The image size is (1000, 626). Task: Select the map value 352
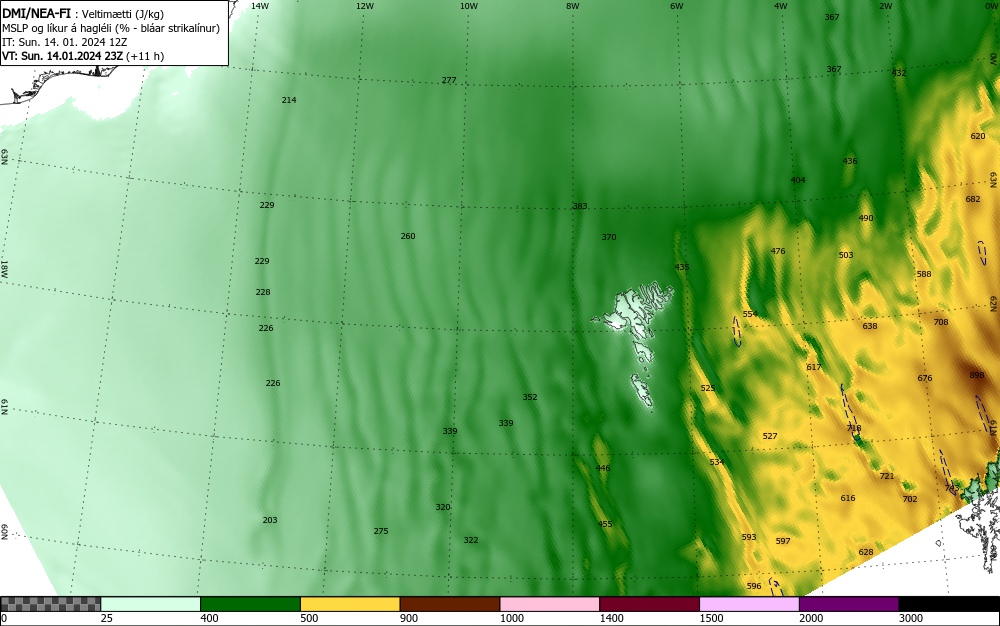pyautogui.click(x=530, y=397)
